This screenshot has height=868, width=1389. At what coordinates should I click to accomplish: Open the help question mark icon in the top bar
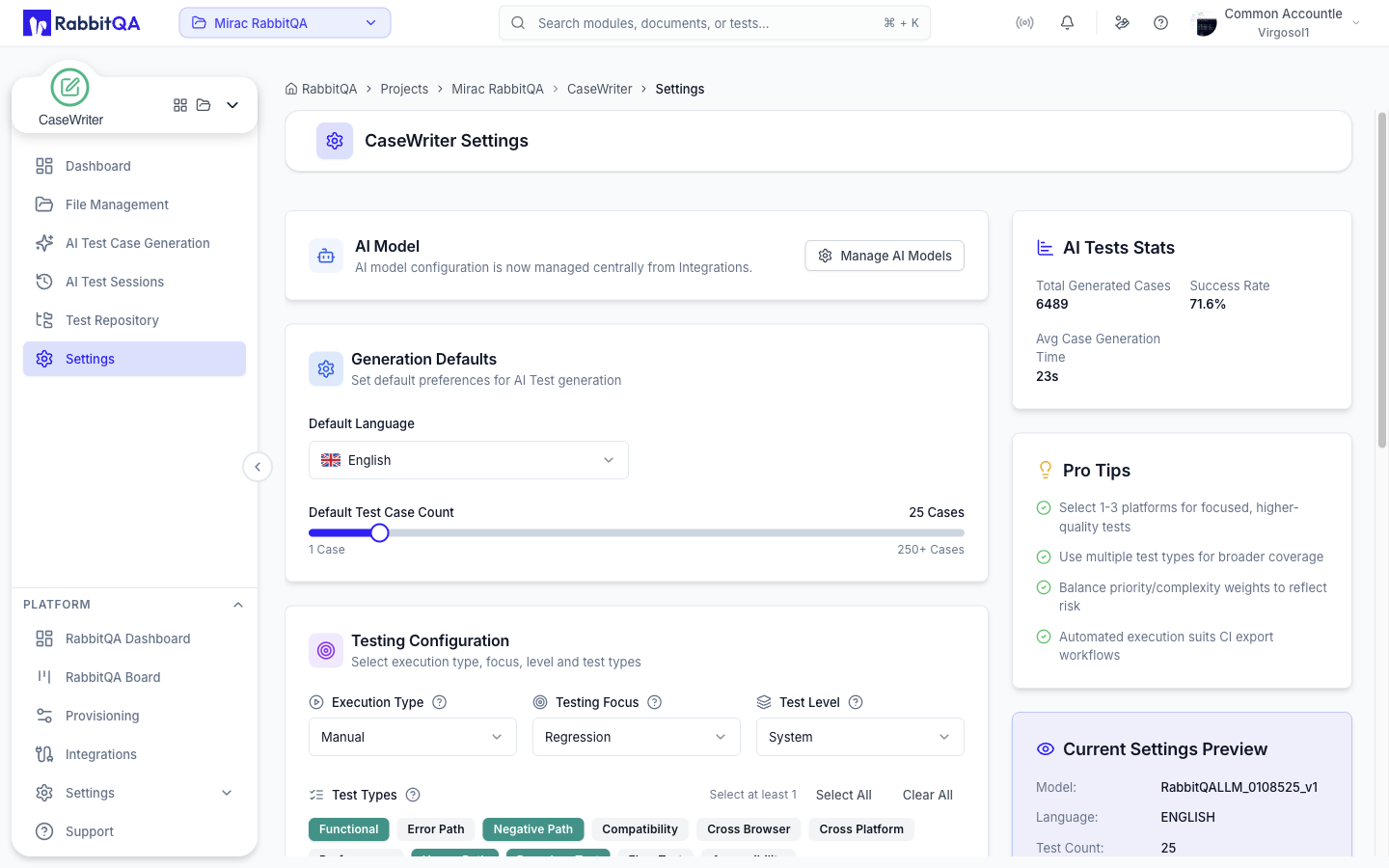pyautogui.click(x=1160, y=23)
